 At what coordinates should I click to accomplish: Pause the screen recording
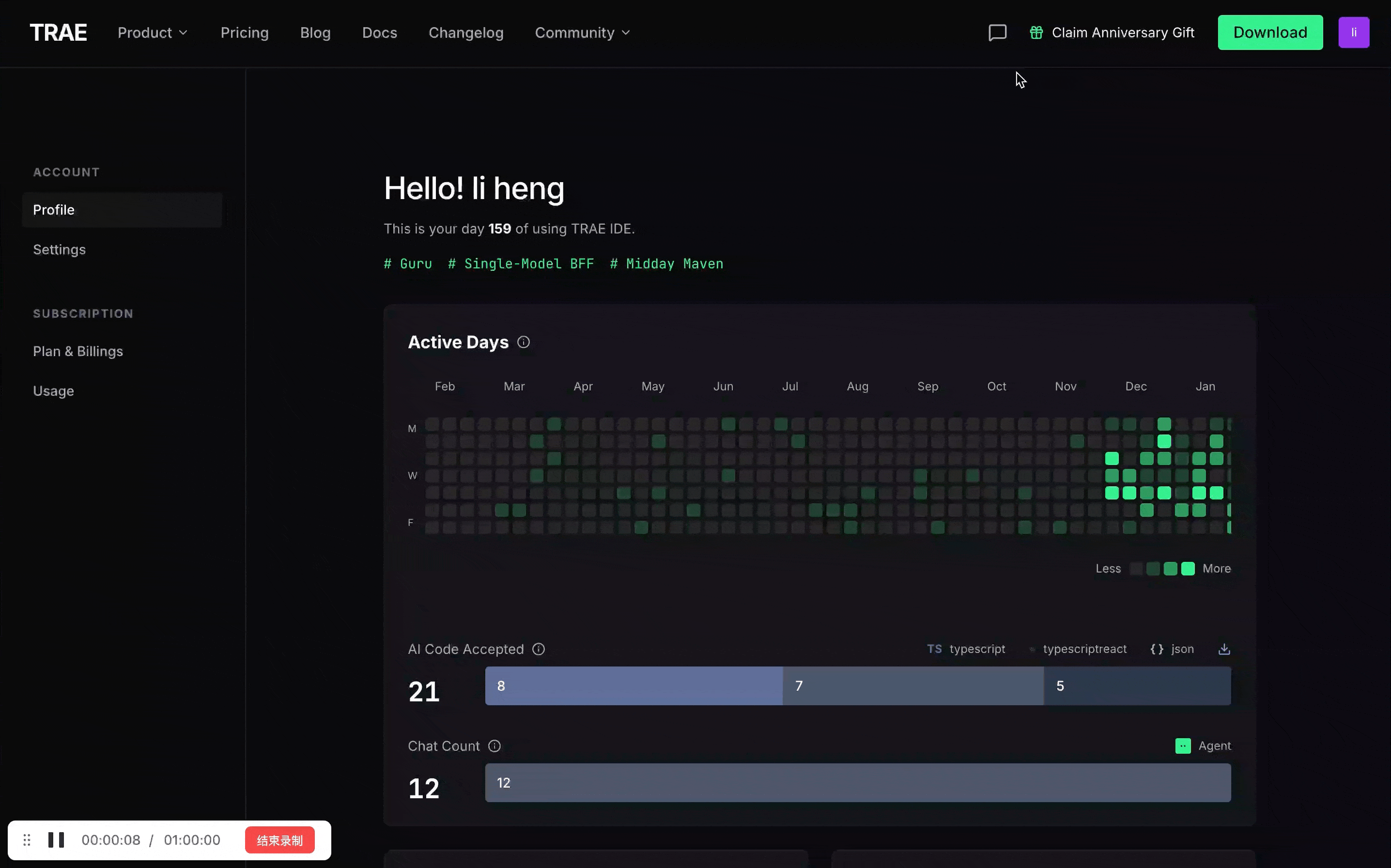click(x=56, y=840)
